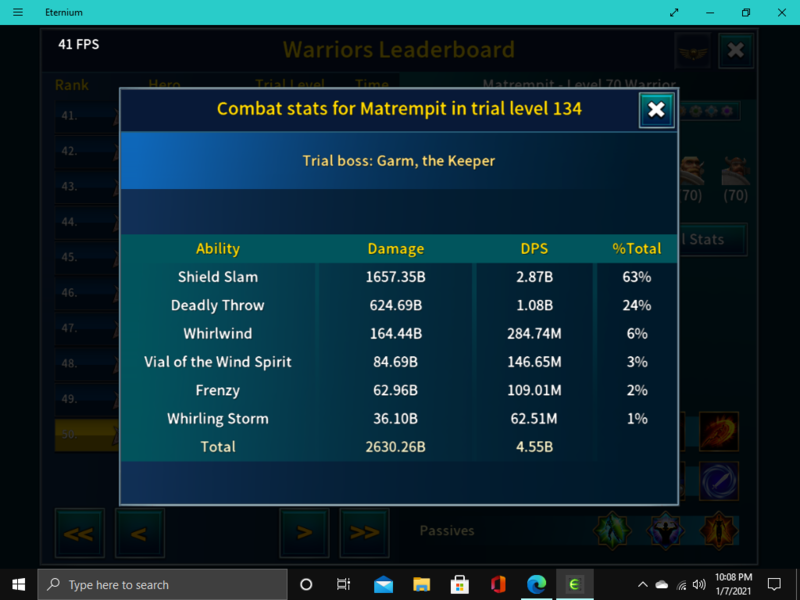
Task: Close the combat stats popup
Action: pyautogui.click(x=656, y=110)
